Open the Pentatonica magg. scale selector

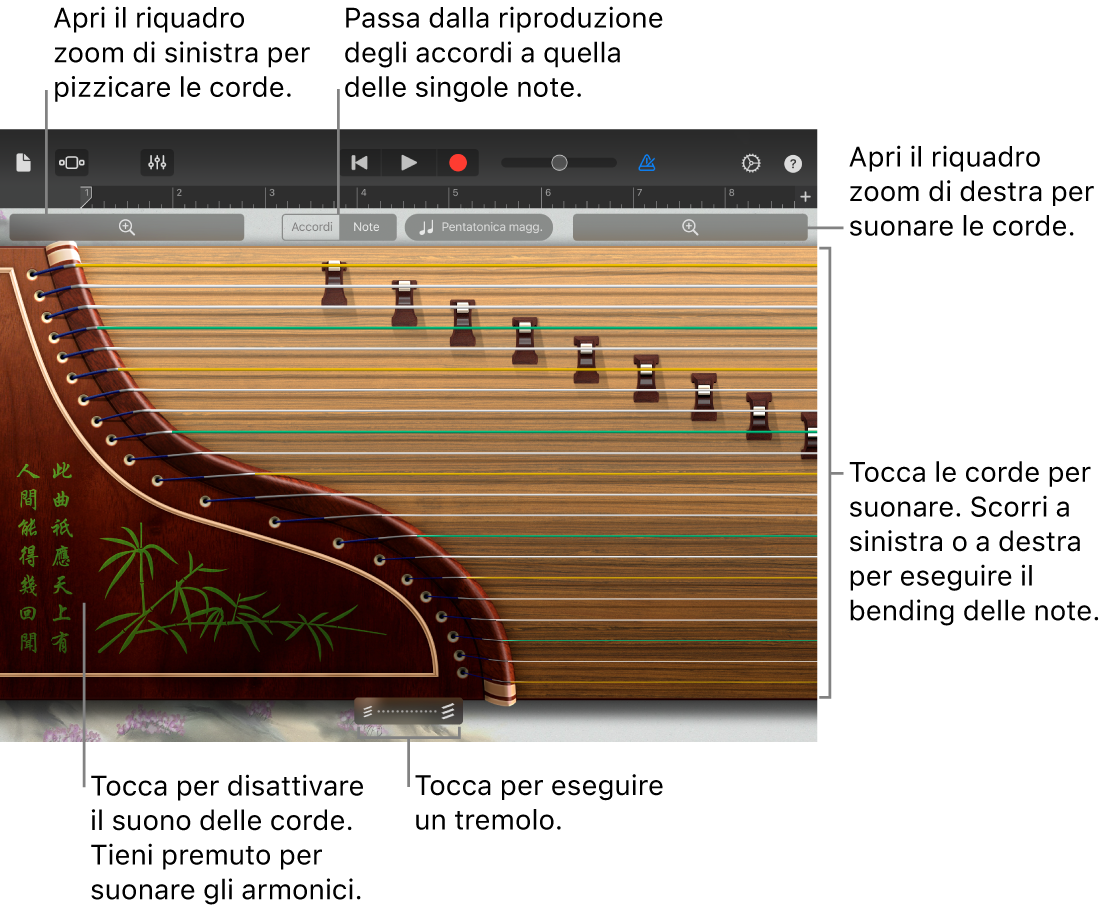(490, 227)
